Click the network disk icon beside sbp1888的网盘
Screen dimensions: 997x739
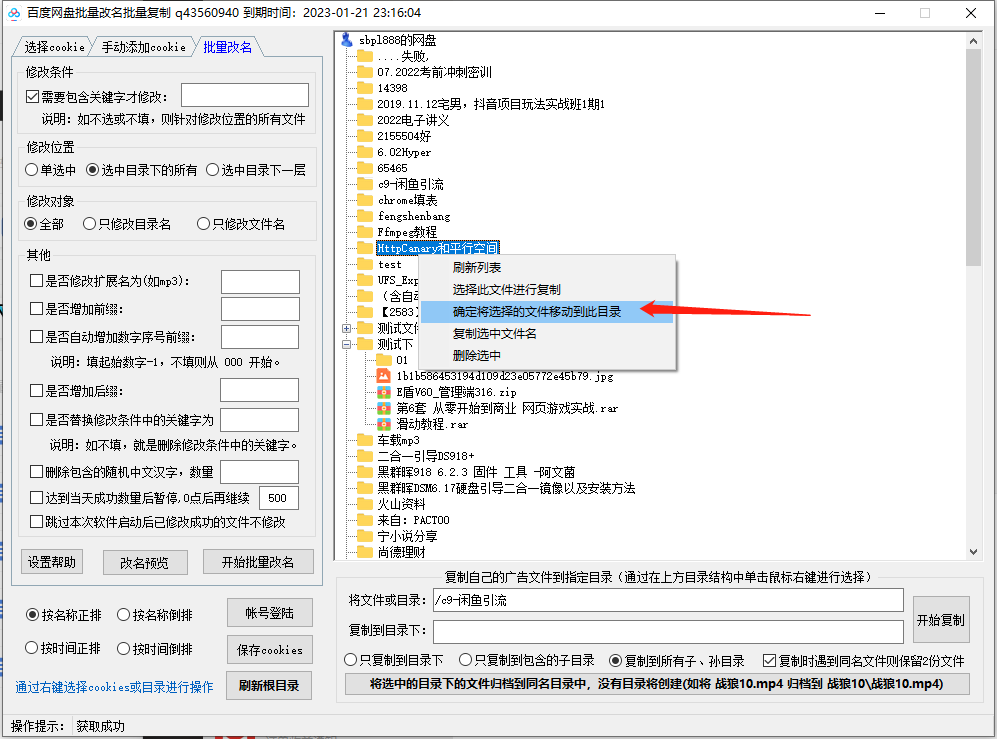346,40
